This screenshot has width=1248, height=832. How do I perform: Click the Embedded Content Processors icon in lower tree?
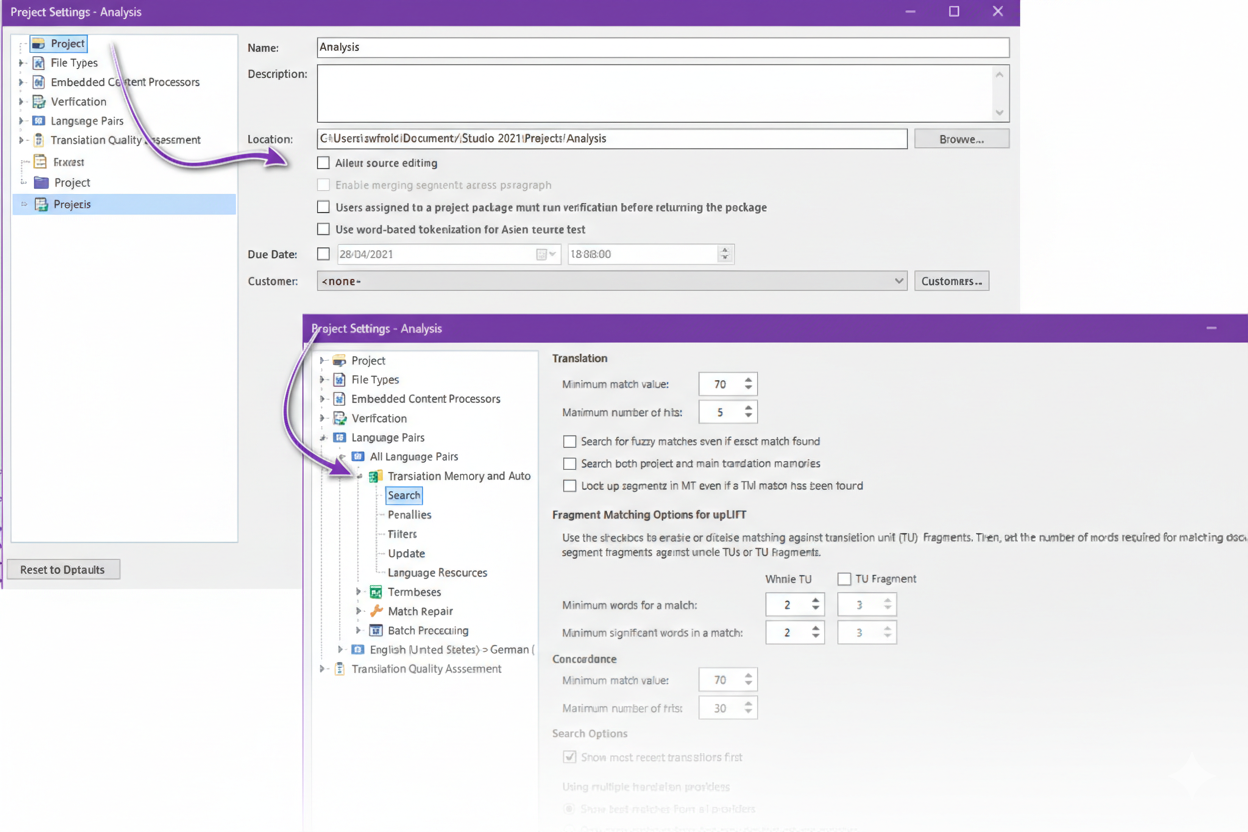coord(340,399)
